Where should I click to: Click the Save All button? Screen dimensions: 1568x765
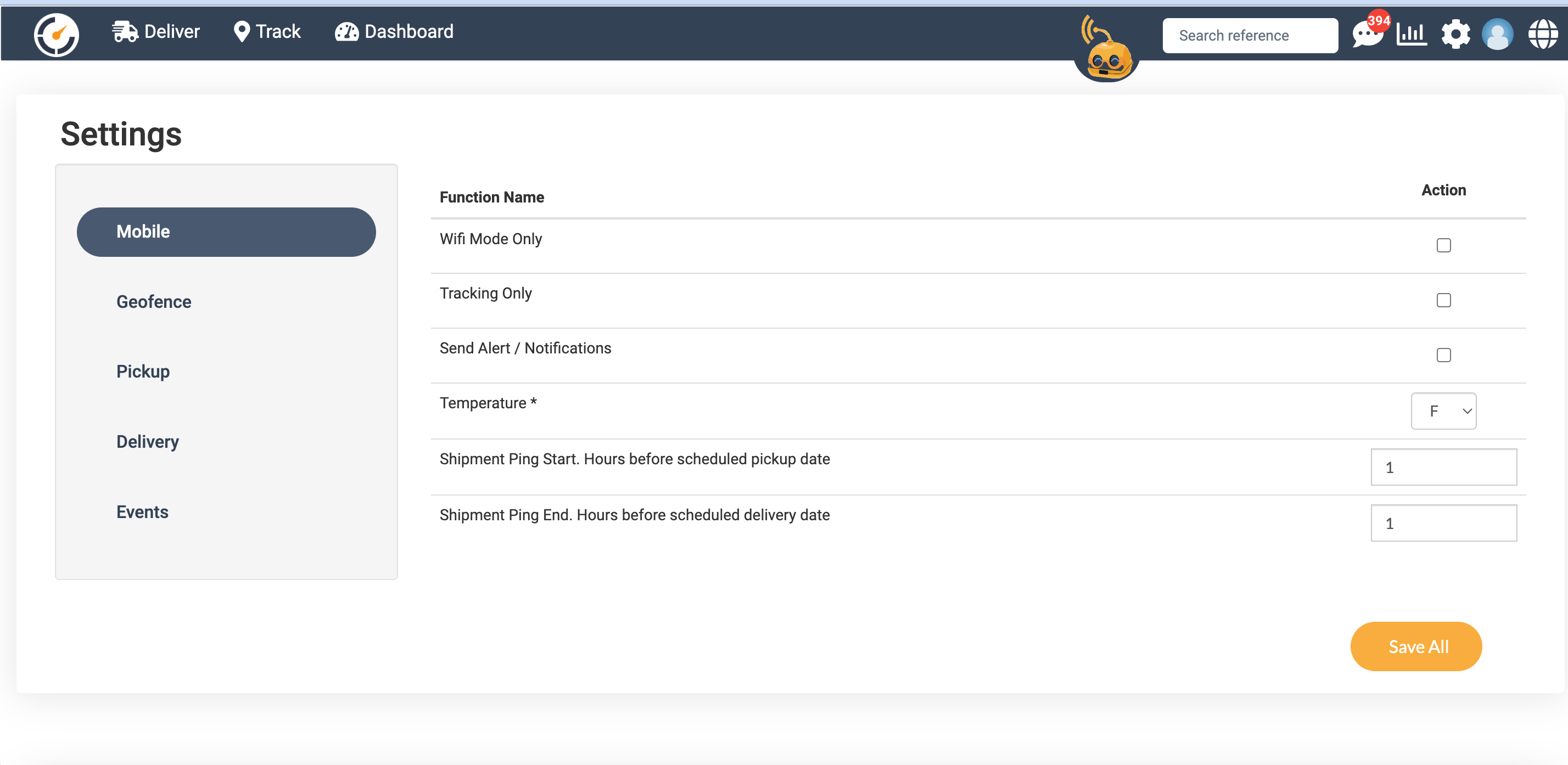coord(1416,646)
